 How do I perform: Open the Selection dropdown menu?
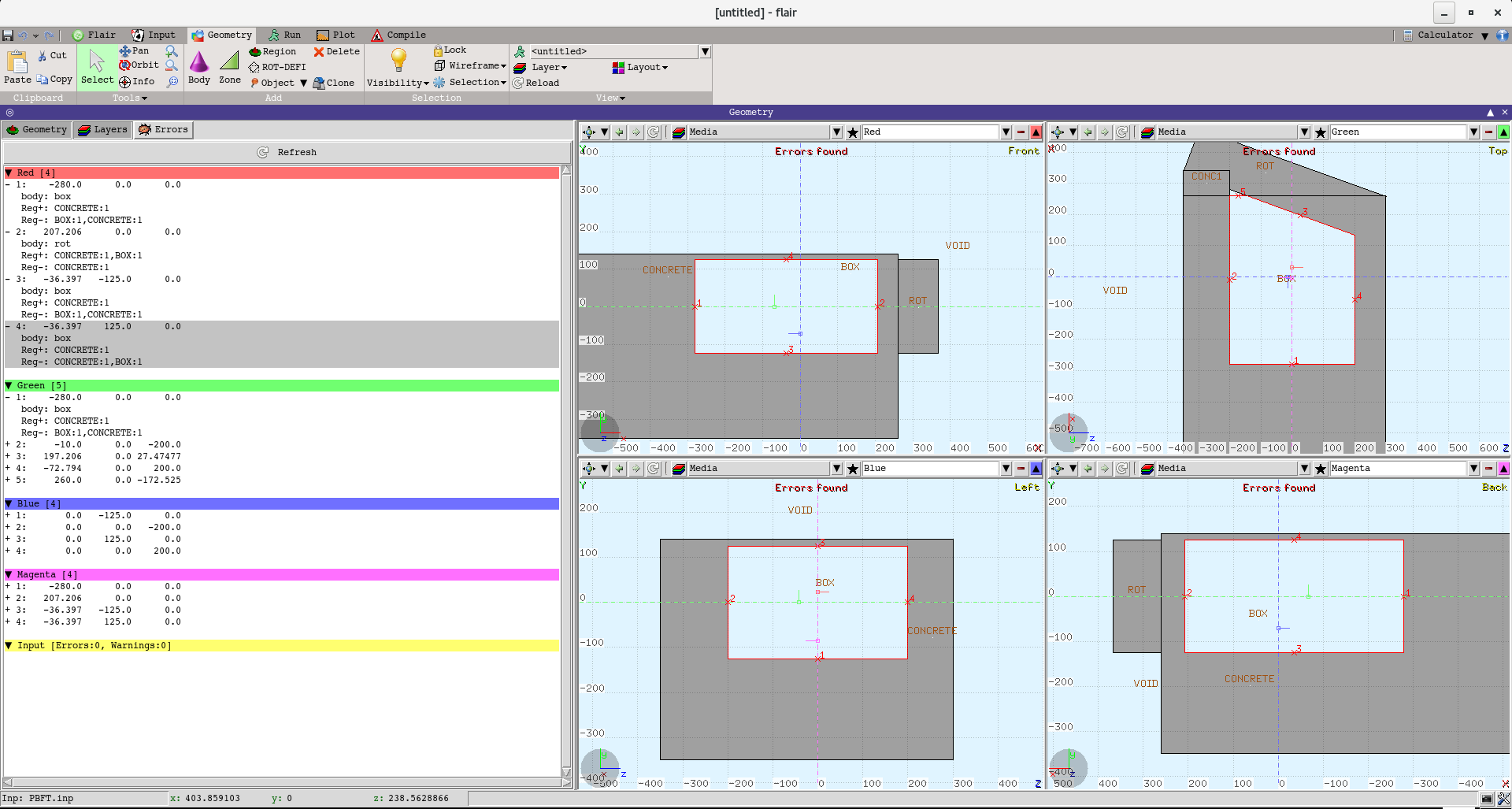(470, 82)
